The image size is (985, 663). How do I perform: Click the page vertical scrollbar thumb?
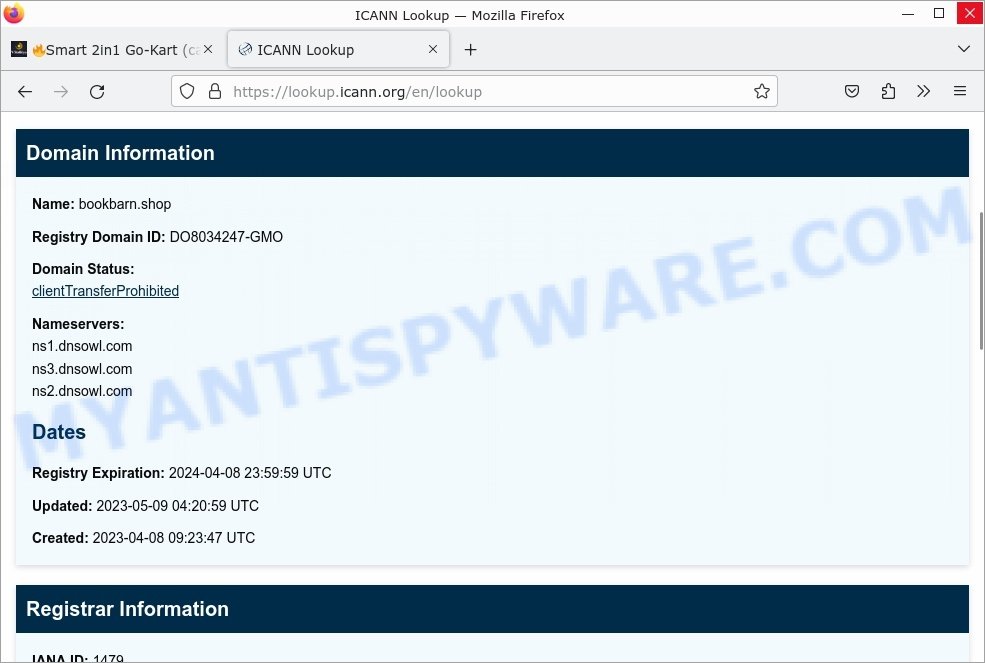[981, 280]
